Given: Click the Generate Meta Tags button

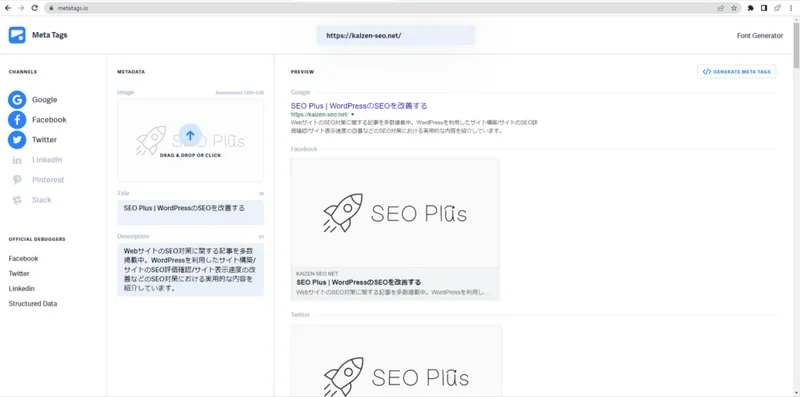Looking at the screenshot, I should (737, 72).
